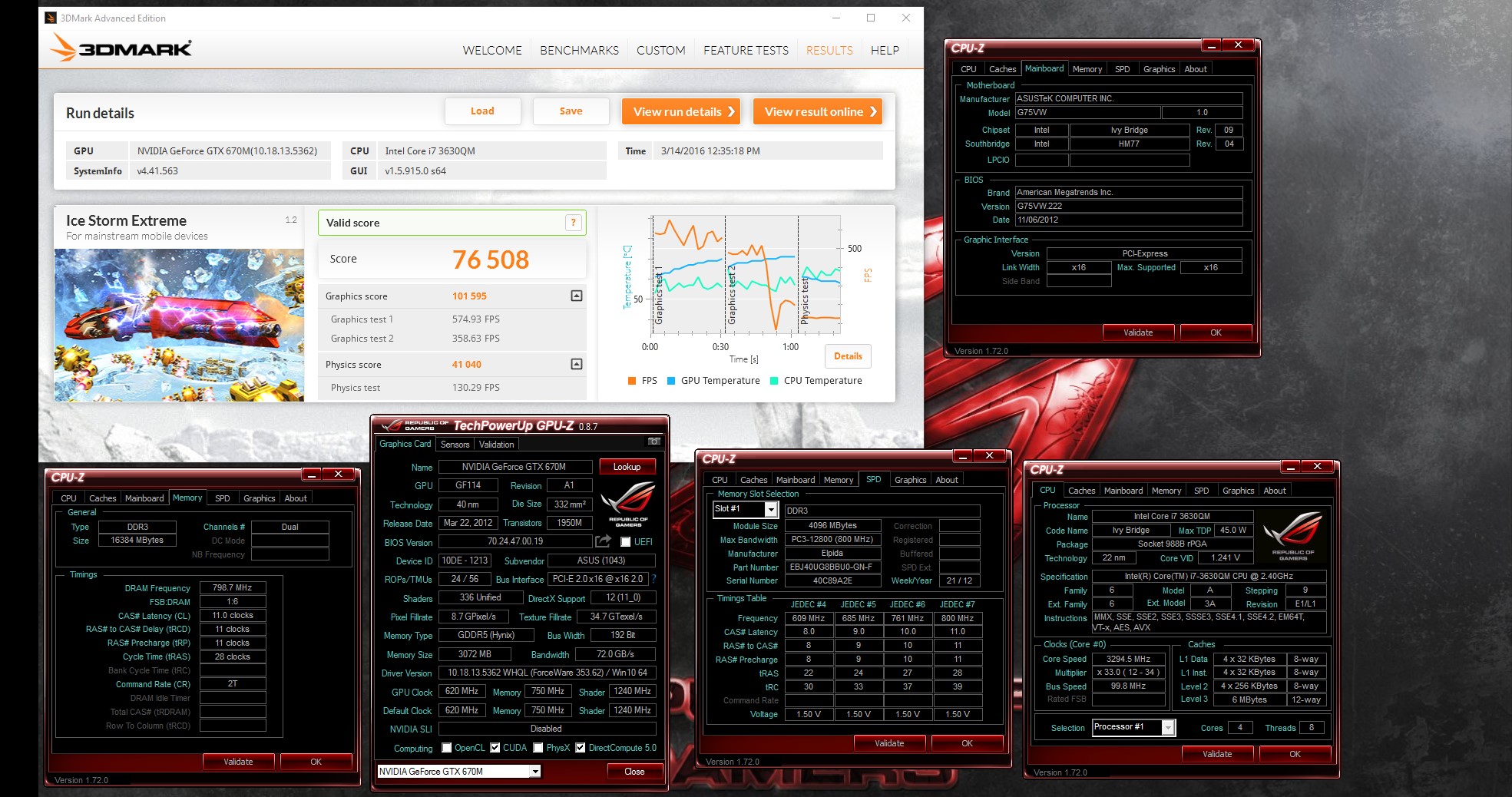Click Lookup button in GPU-Z

(x=627, y=467)
